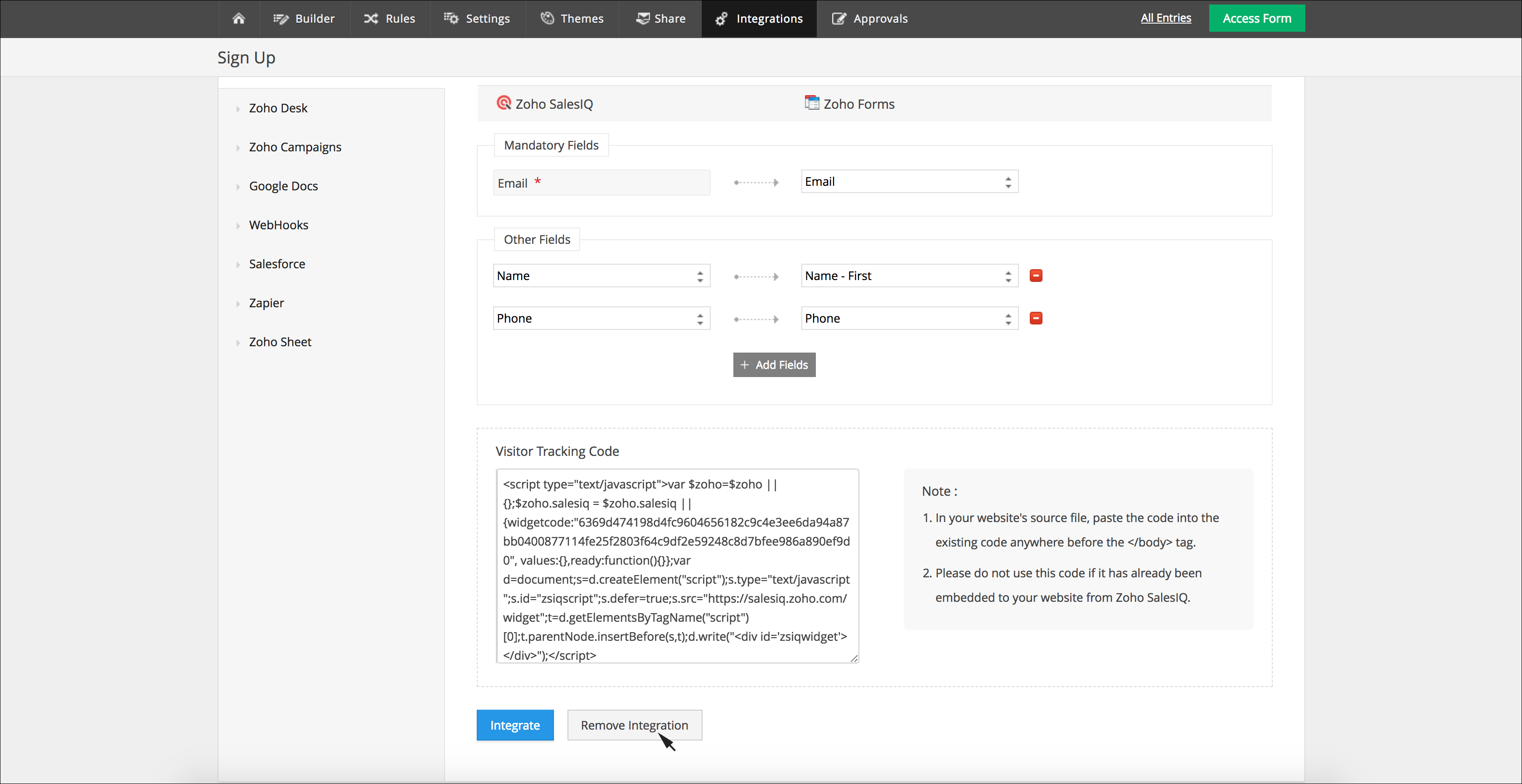
Task: Click the Remove Integration button
Action: tap(635, 725)
